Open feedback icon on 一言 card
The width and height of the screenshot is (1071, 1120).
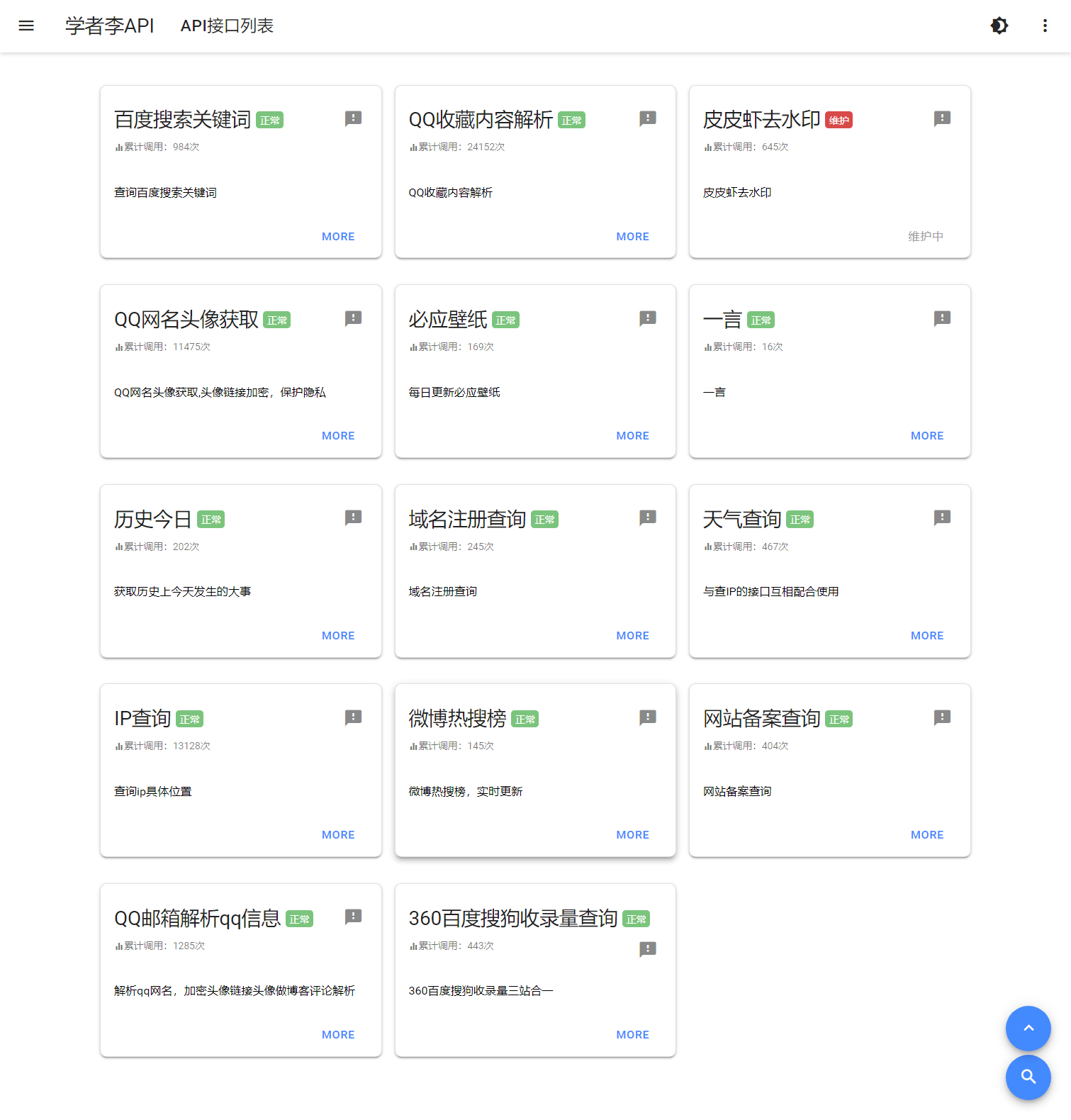942,318
